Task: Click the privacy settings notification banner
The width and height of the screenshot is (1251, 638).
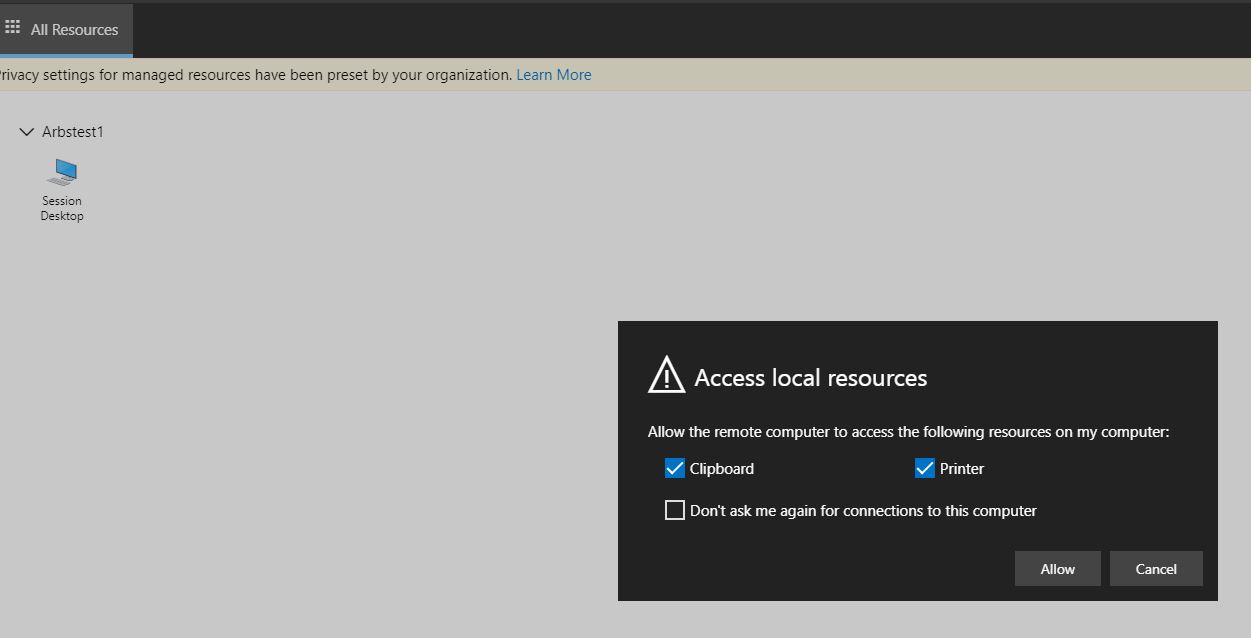Action: [300, 74]
